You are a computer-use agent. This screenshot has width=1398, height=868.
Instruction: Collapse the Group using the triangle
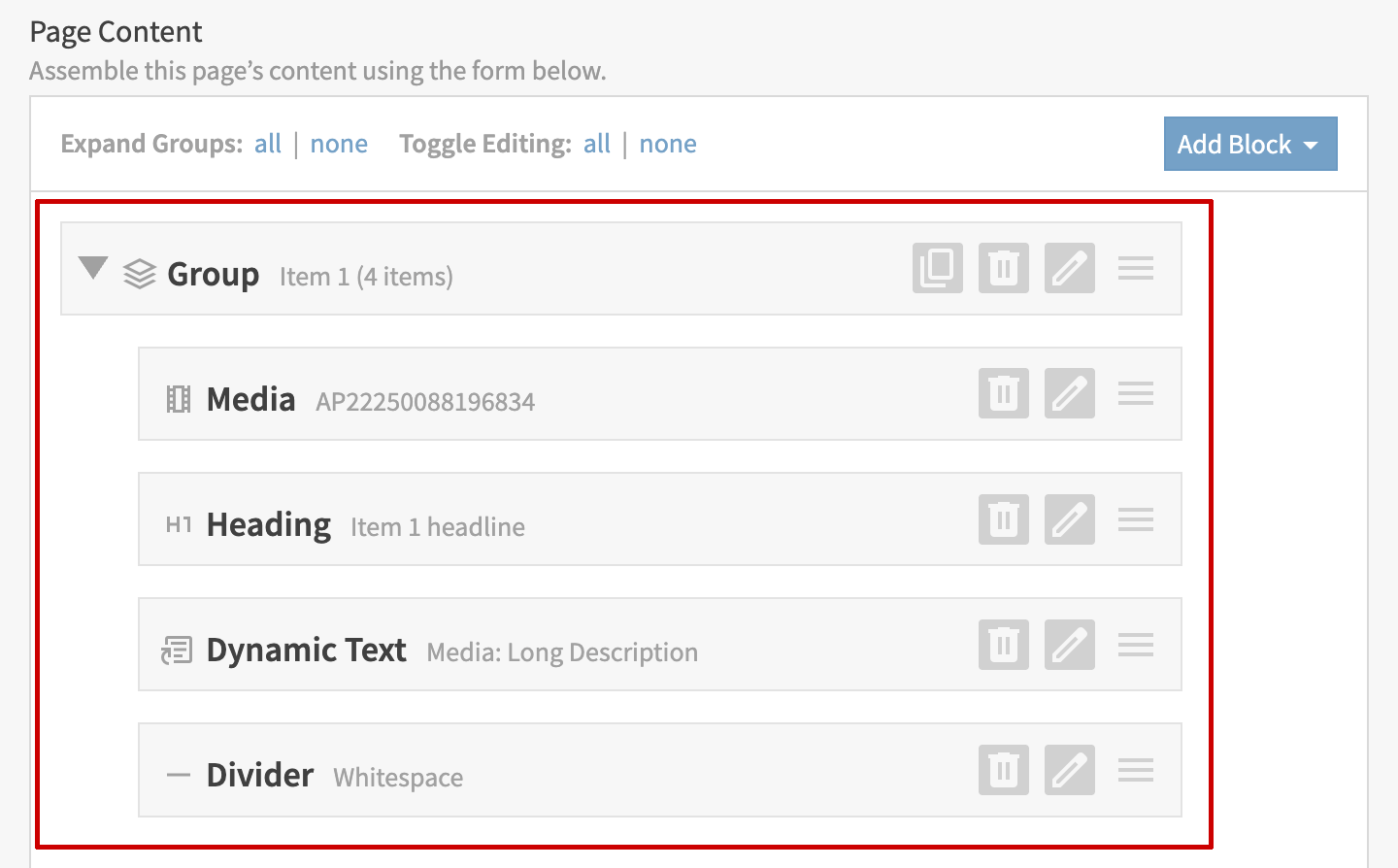[93, 268]
